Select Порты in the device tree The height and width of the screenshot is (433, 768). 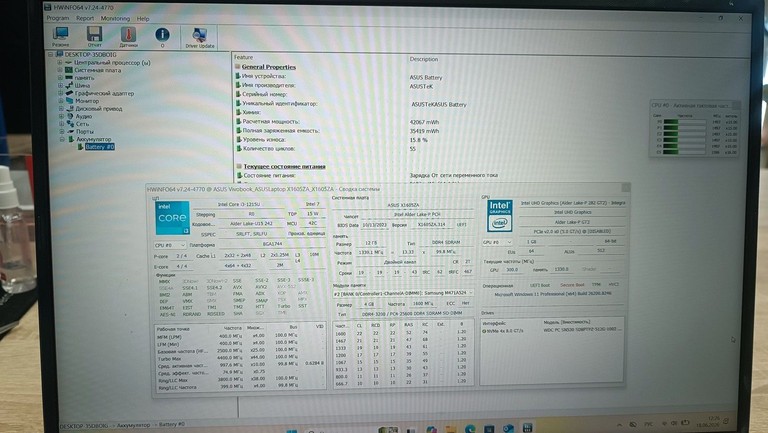(x=85, y=131)
